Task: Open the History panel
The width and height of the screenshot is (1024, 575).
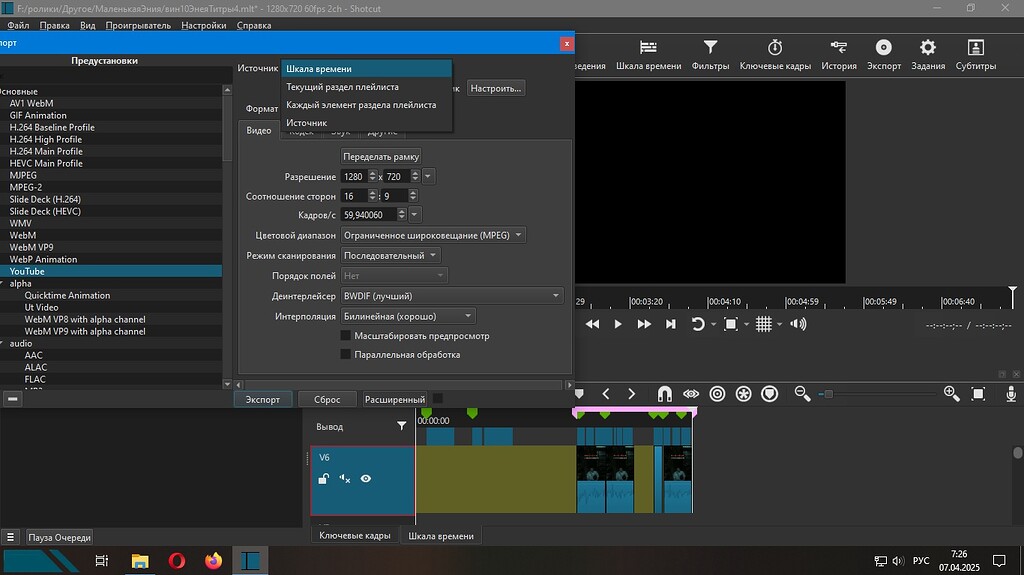Action: [839, 54]
